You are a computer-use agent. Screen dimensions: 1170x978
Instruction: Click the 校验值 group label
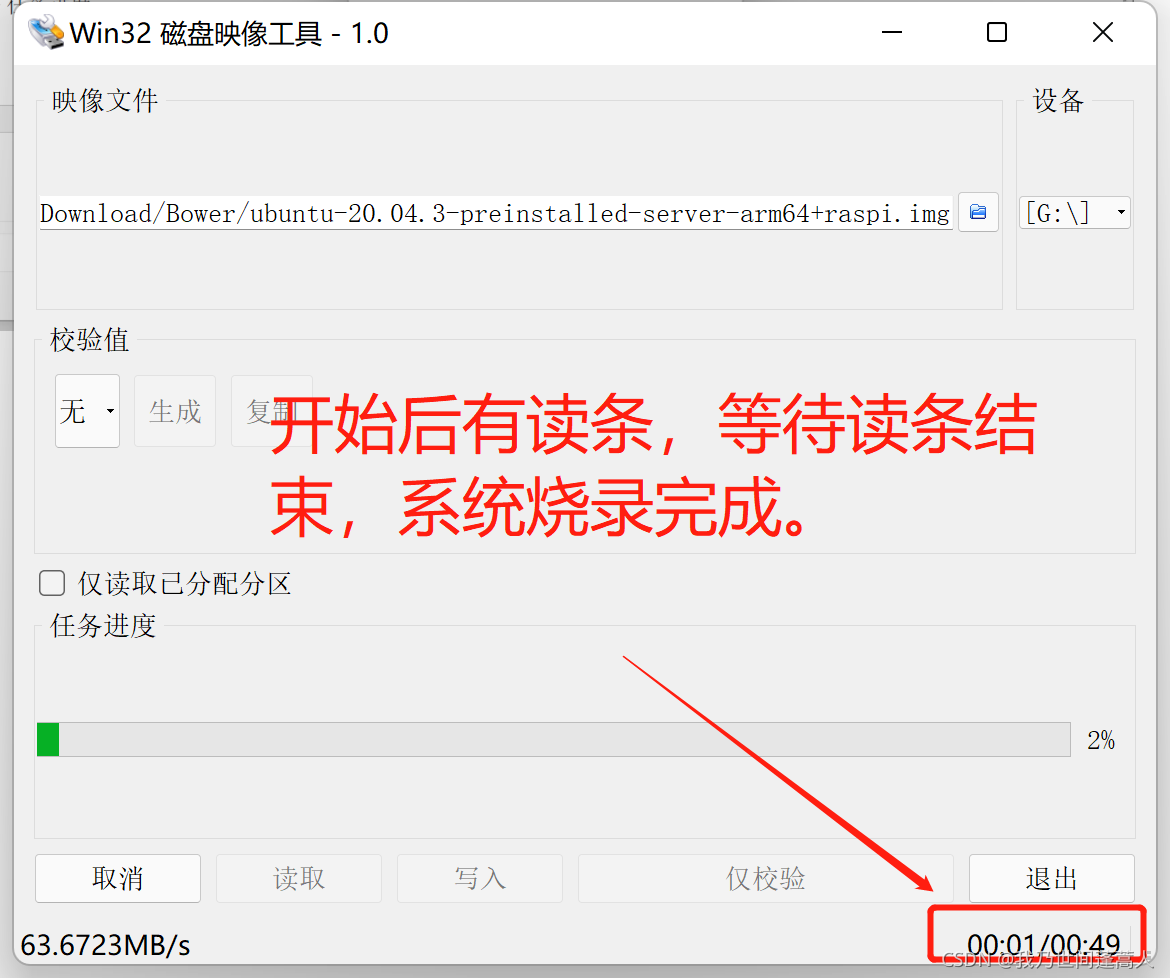pyautogui.click(x=90, y=340)
